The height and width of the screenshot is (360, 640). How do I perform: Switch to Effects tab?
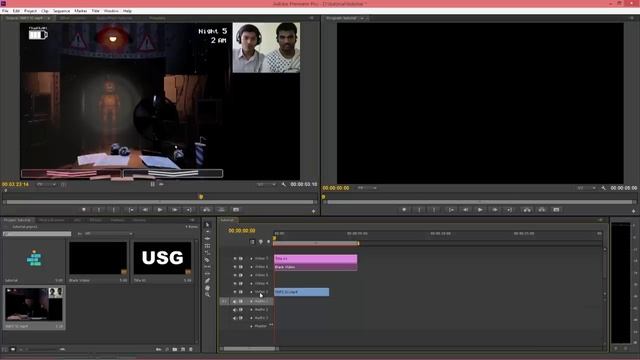click(95, 220)
